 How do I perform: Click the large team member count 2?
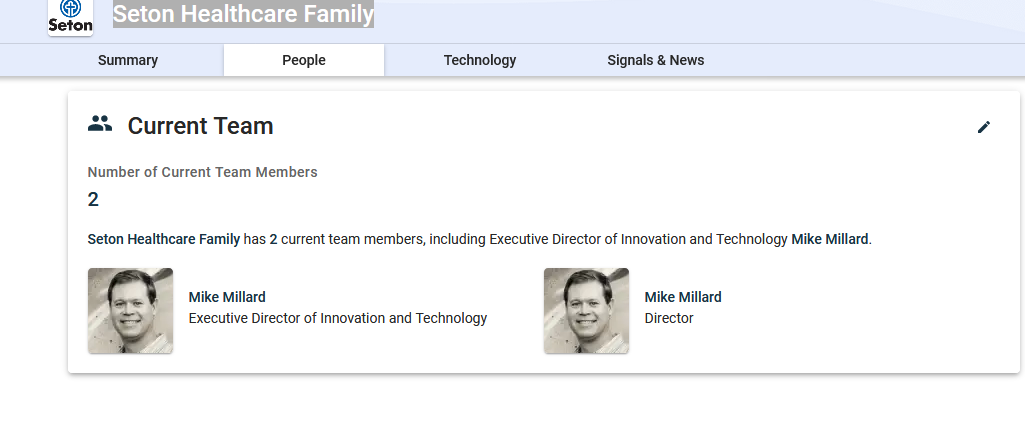point(93,199)
